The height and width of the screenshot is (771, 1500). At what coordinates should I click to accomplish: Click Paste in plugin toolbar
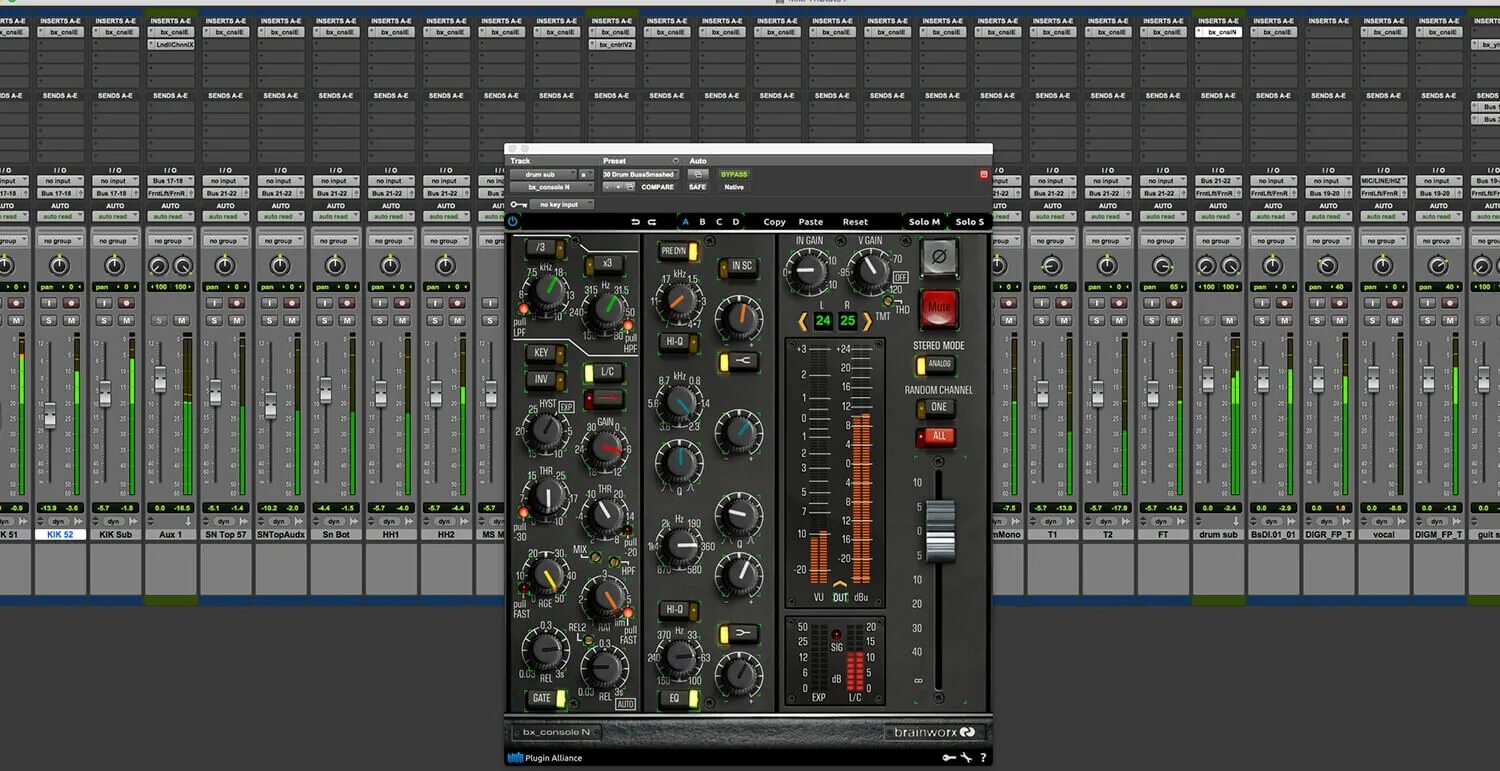pyautogui.click(x=811, y=222)
